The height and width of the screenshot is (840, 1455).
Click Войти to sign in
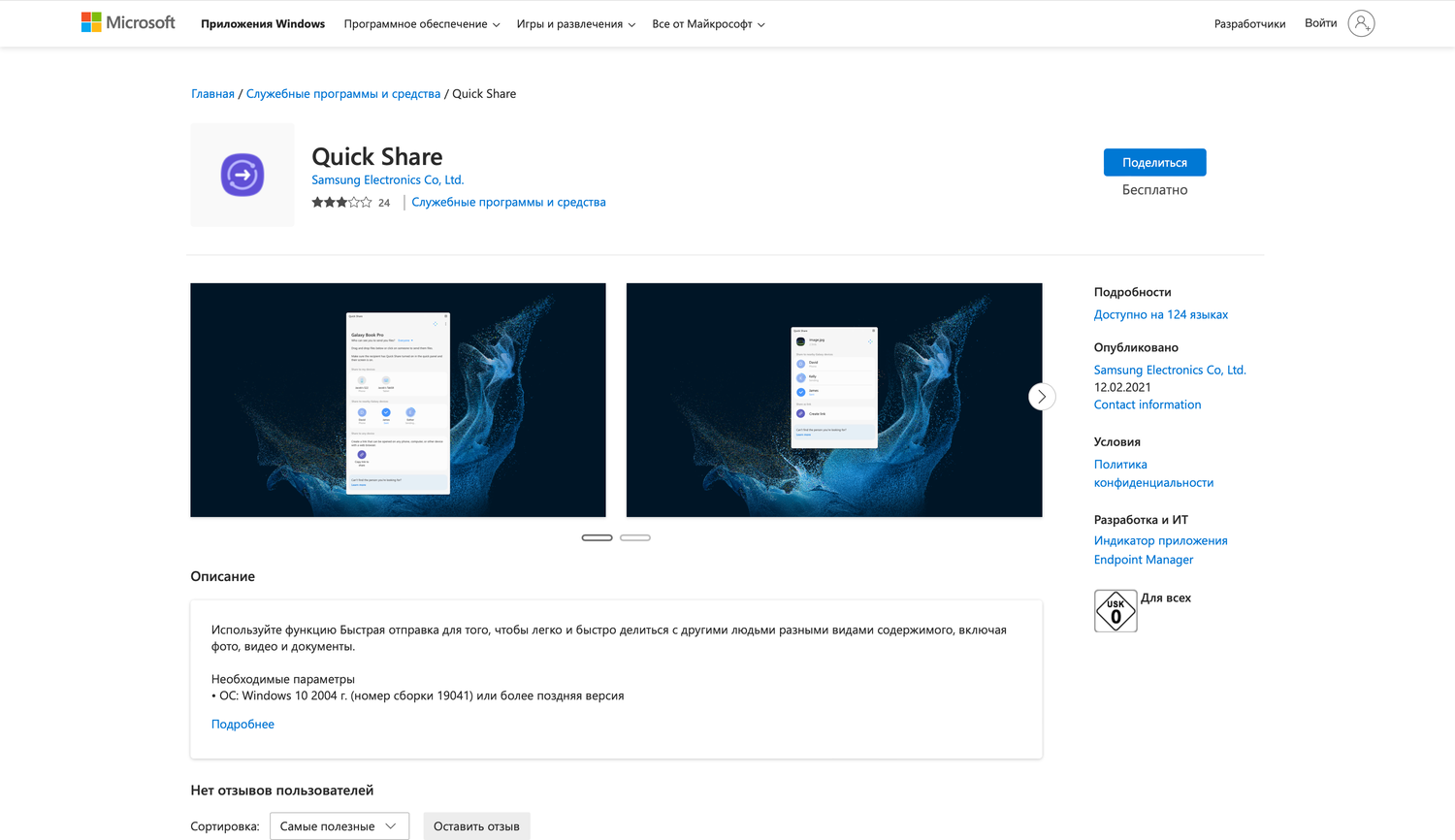[1320, 23]
